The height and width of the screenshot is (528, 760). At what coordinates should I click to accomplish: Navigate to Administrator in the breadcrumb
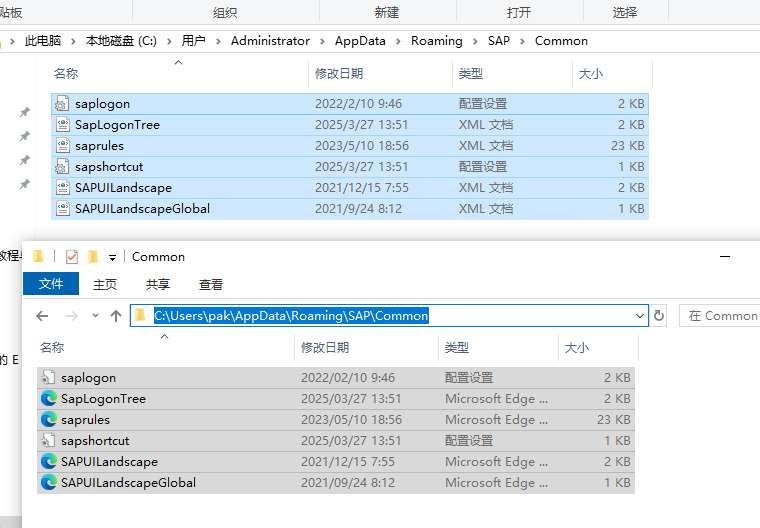tap(270, 41)
